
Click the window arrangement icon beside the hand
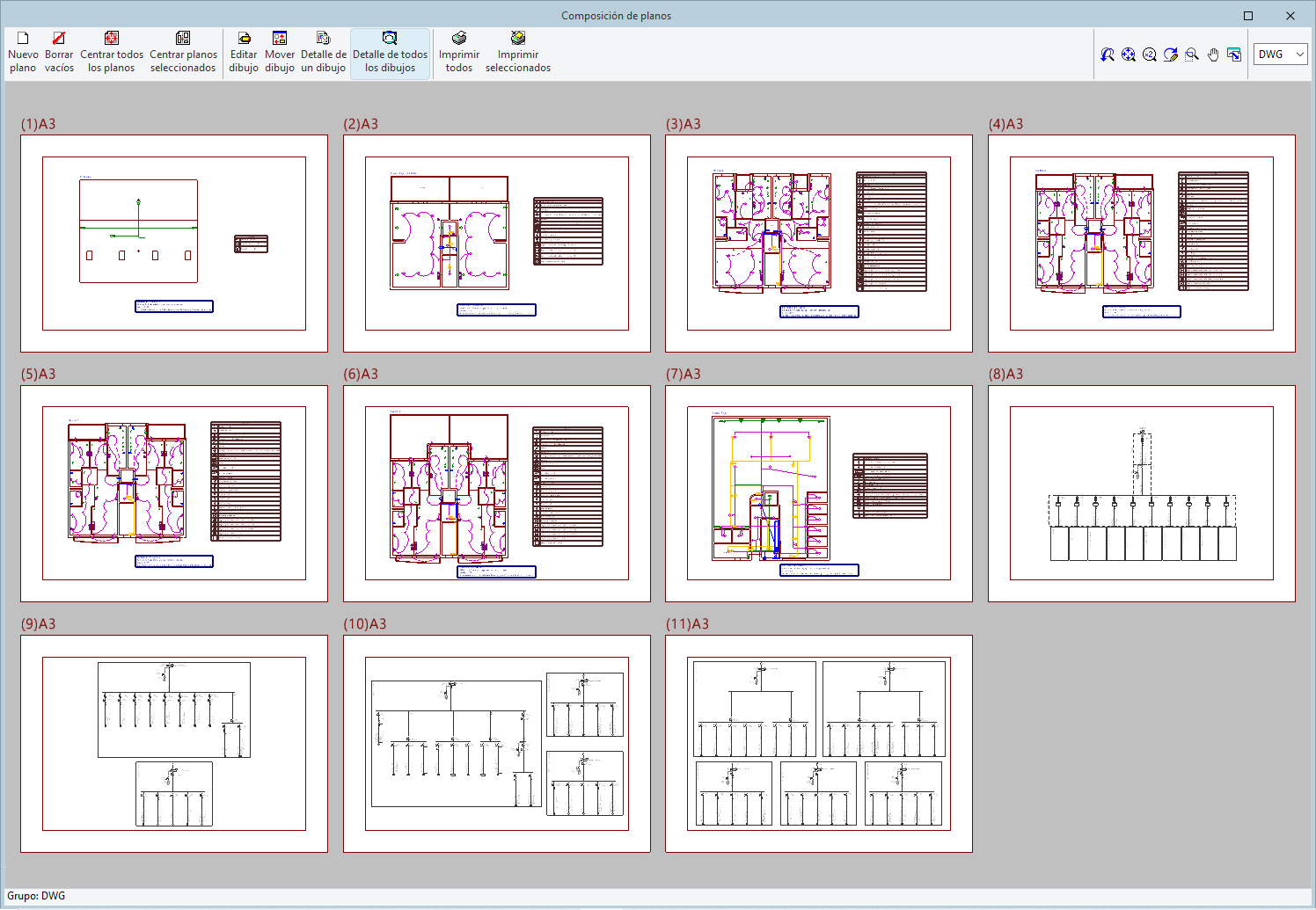point(1234,55)
